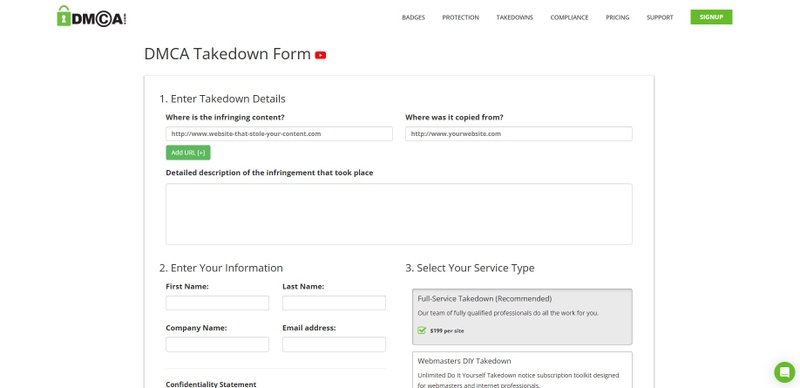Image resolution: width=800 pixels, height=388 pixels.
Task: Click the green Signup button
Action: point(711,17)
